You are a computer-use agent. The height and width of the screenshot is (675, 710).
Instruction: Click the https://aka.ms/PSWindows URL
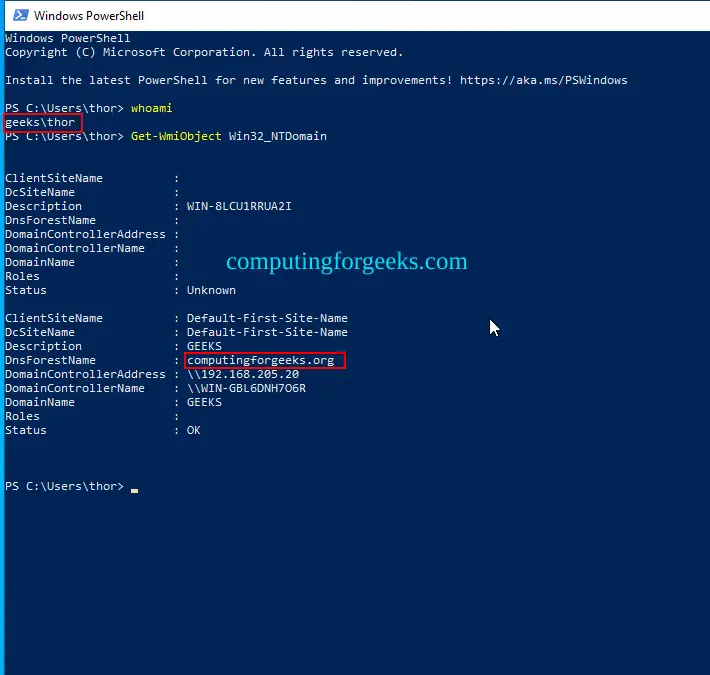point(543,80)
